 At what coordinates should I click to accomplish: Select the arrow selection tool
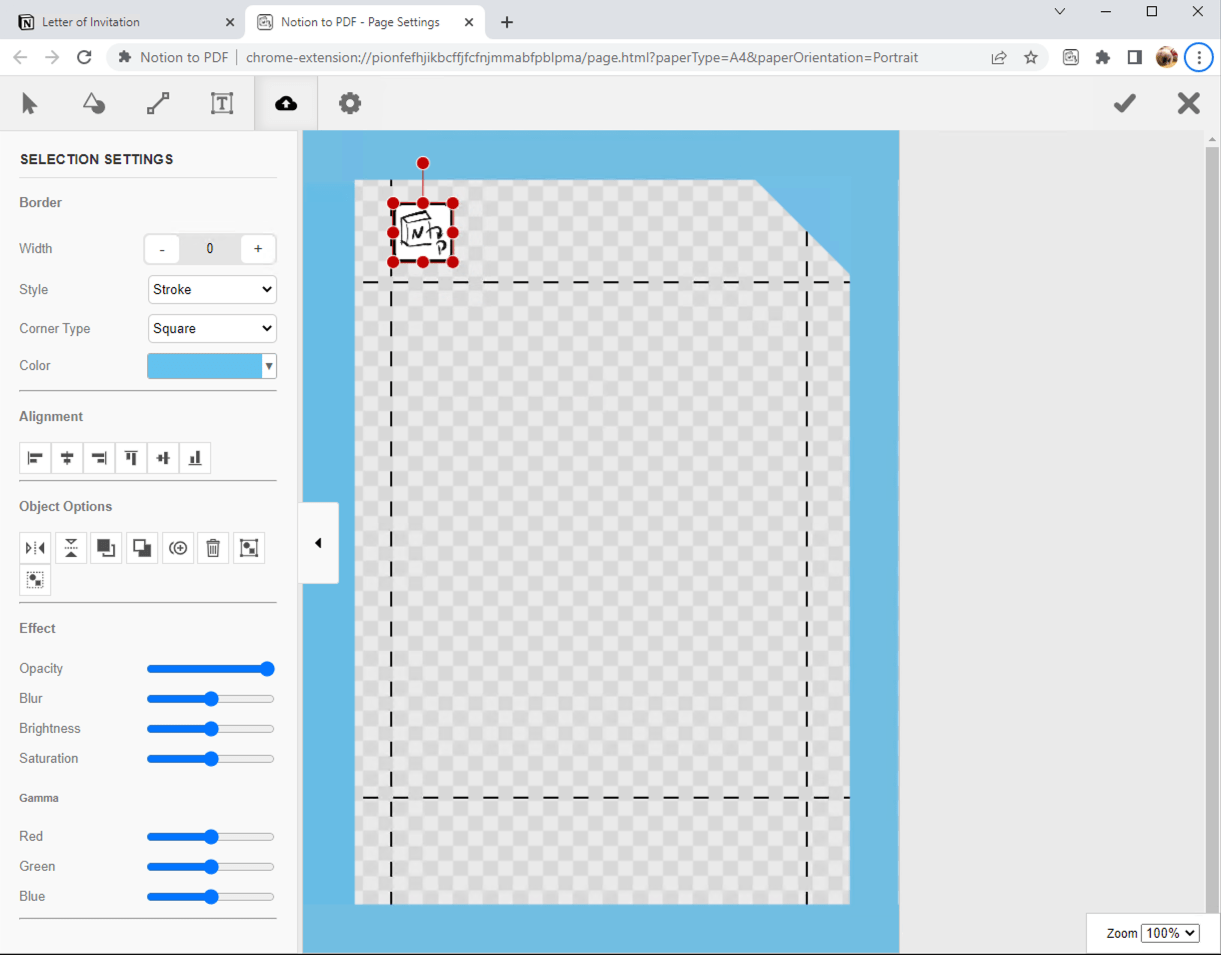(29, 103)
